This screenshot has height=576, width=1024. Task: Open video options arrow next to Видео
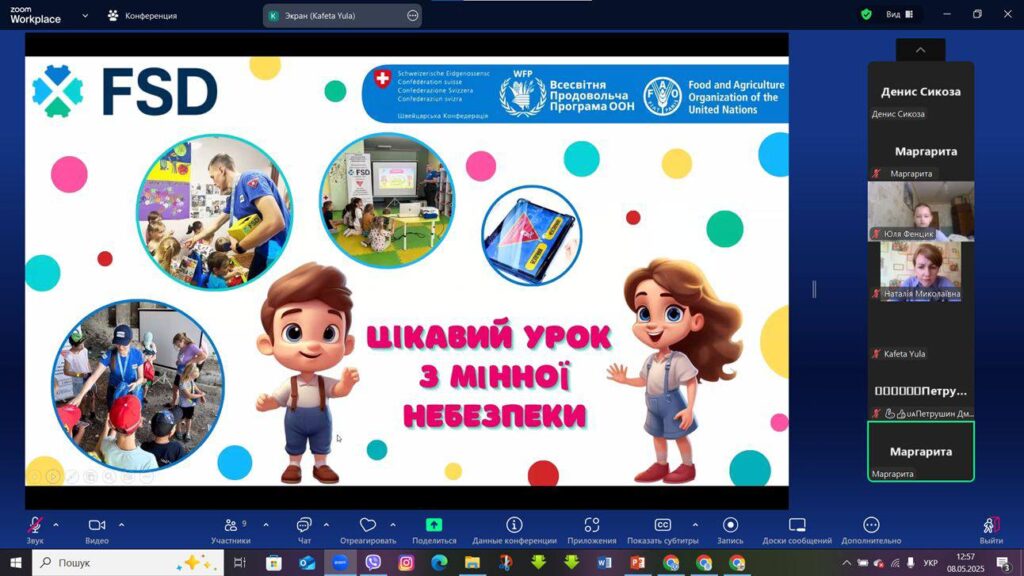tap(121, 524)
